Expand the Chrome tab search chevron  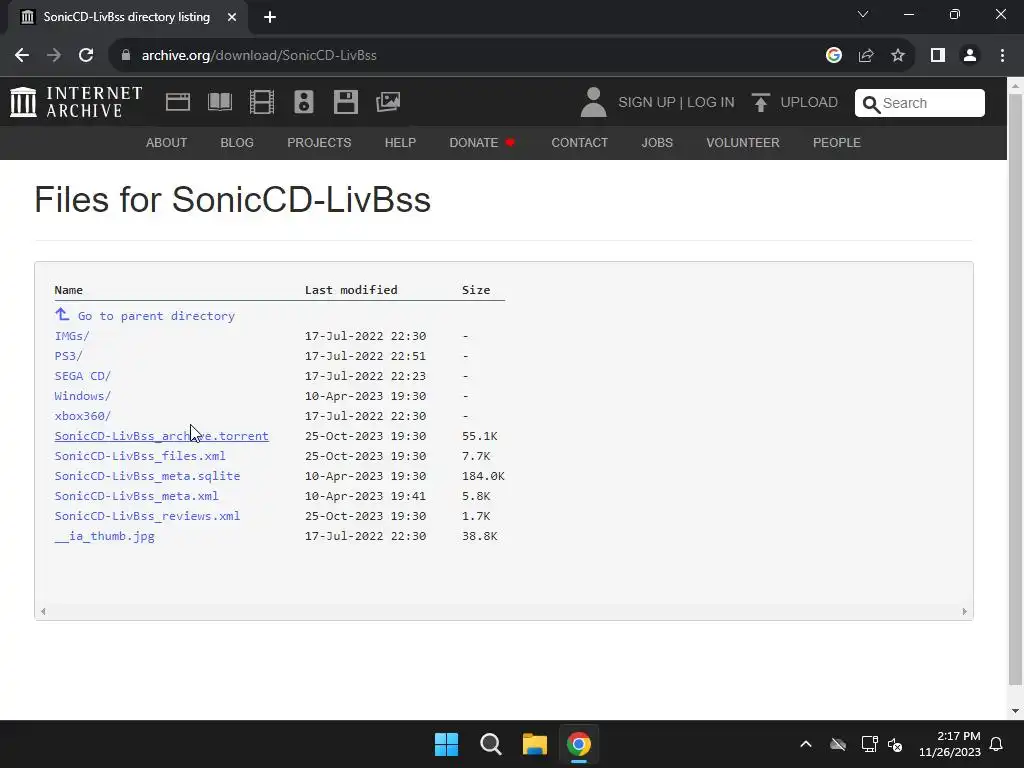click(863, 14)
